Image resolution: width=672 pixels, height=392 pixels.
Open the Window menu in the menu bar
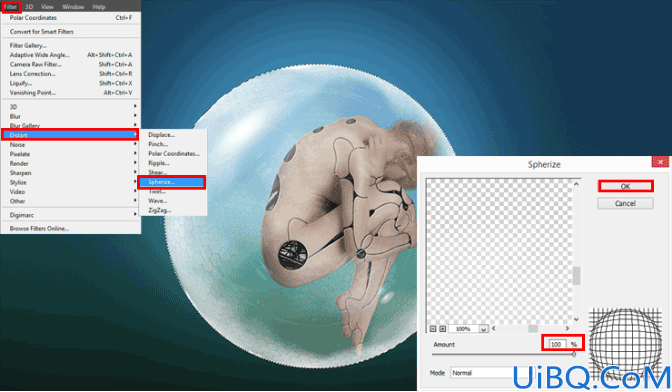coord(73,7)
